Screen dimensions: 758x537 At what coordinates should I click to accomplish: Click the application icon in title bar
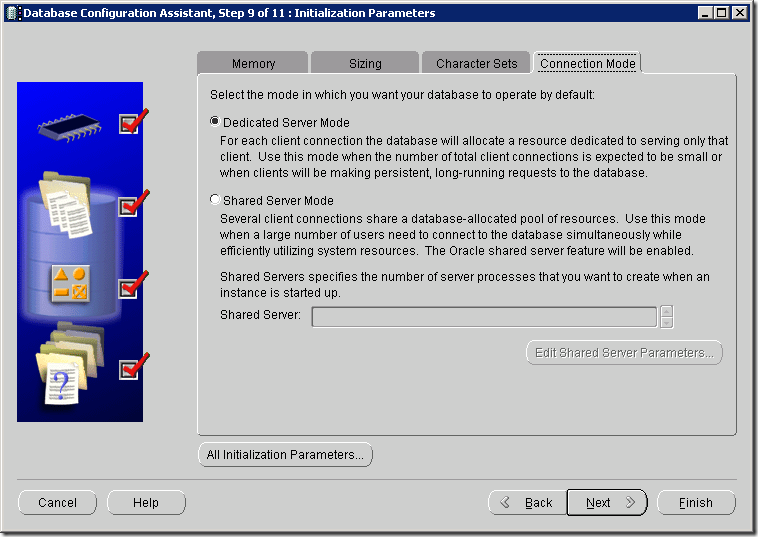(13, 13)
